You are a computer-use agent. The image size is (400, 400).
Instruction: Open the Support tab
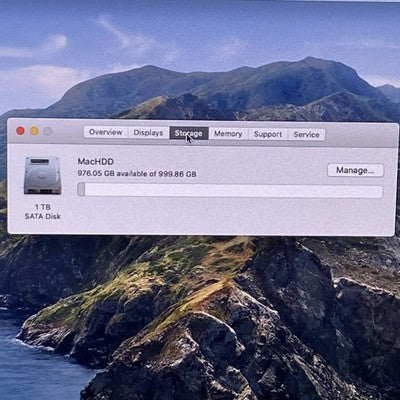(x=268, y=134)
